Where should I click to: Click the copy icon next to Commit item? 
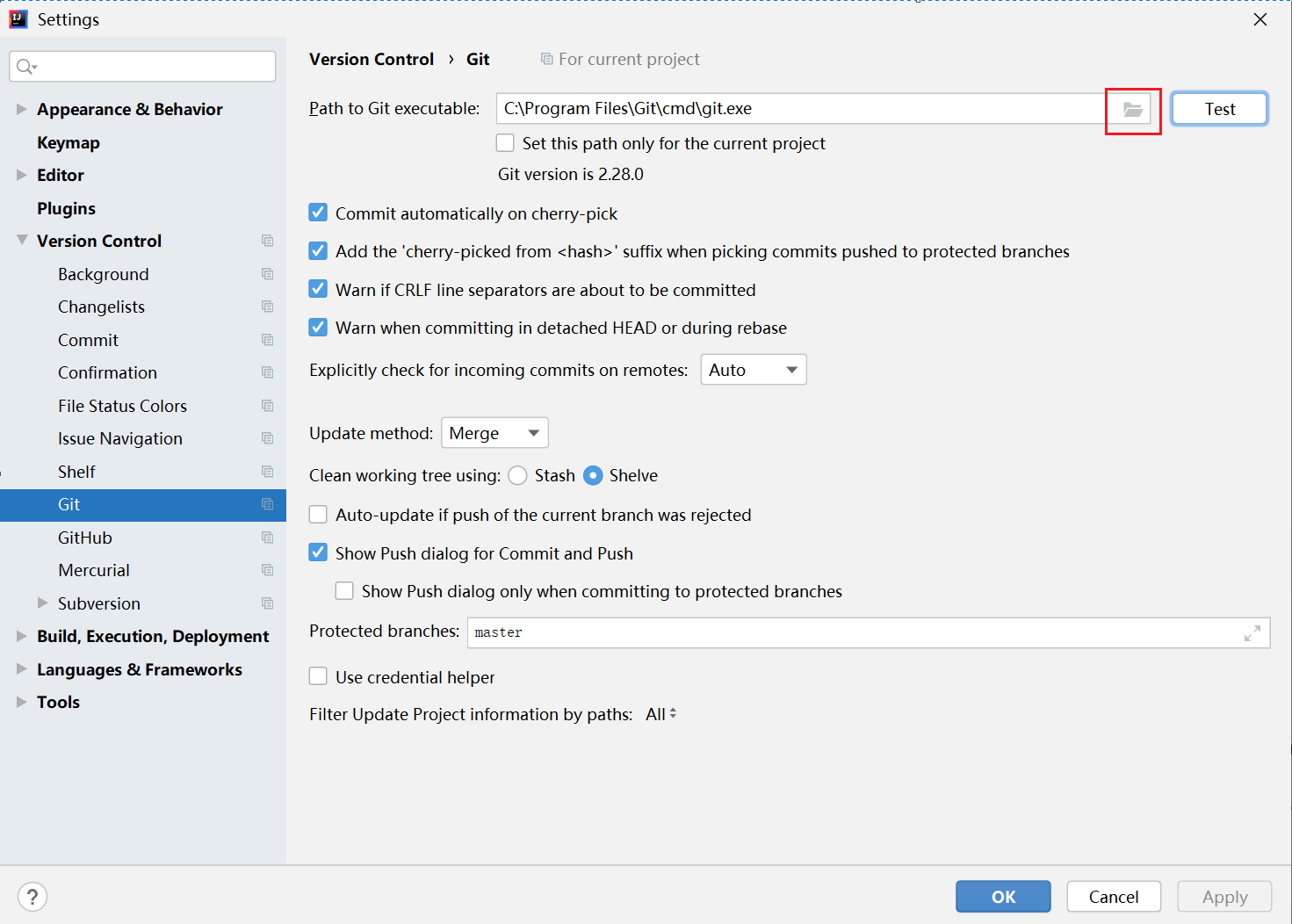268,340
